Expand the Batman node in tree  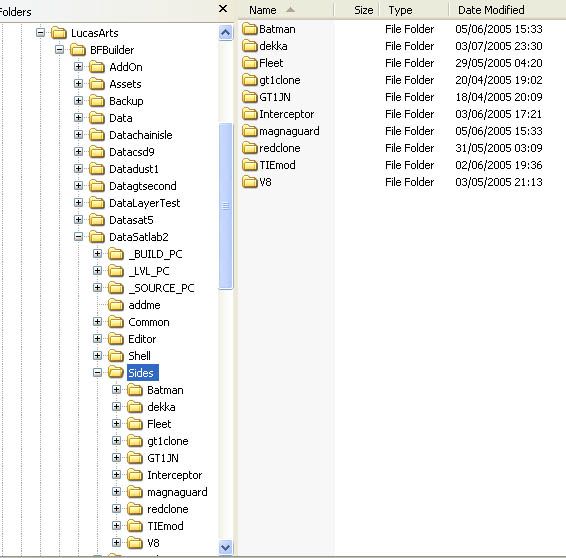[x=116, y=390]
